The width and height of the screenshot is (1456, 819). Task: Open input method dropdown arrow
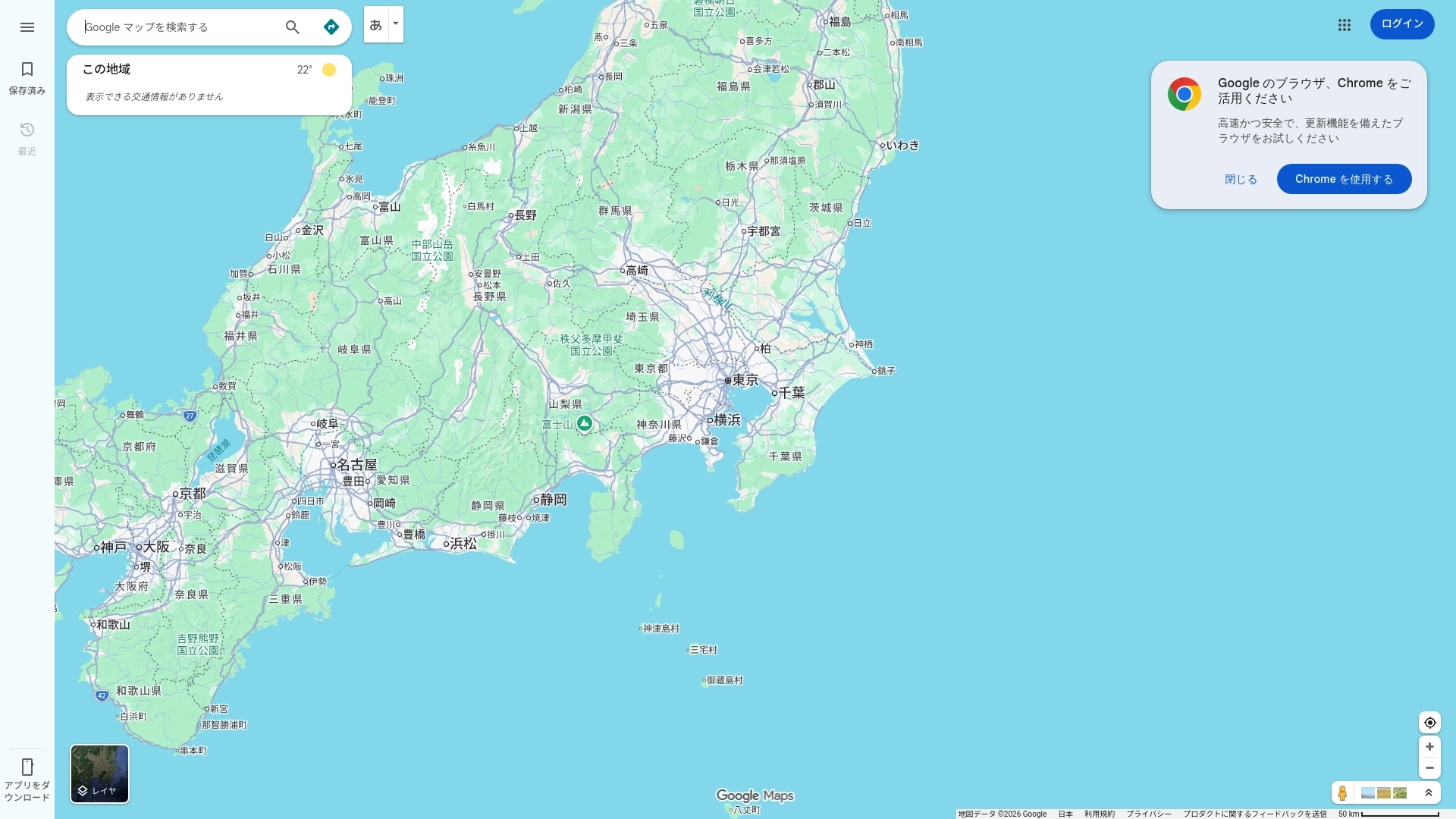click(x=395, y=24)
